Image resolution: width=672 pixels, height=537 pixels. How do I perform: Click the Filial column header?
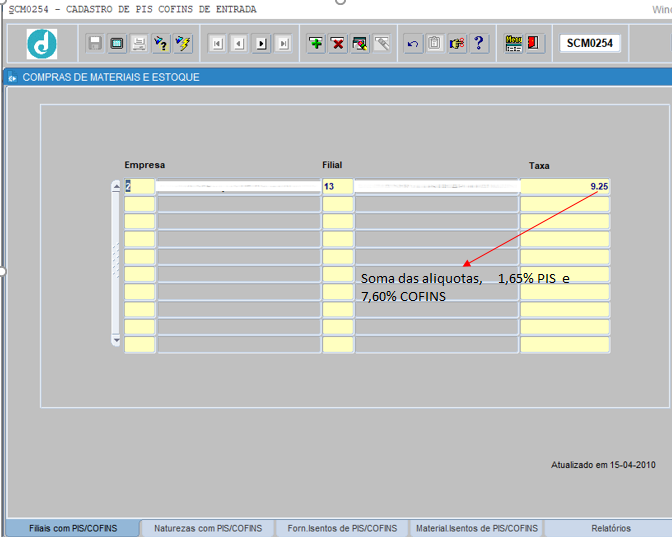click(x=332, y=165)
